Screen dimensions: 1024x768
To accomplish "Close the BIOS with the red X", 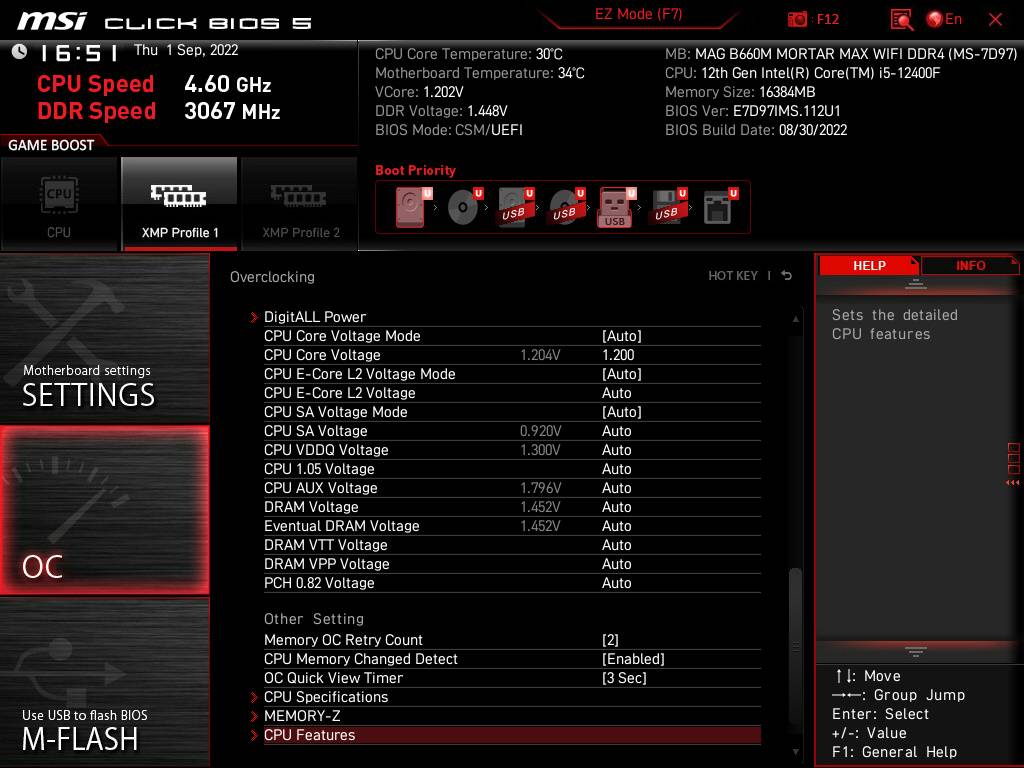I will pos(995,20).
